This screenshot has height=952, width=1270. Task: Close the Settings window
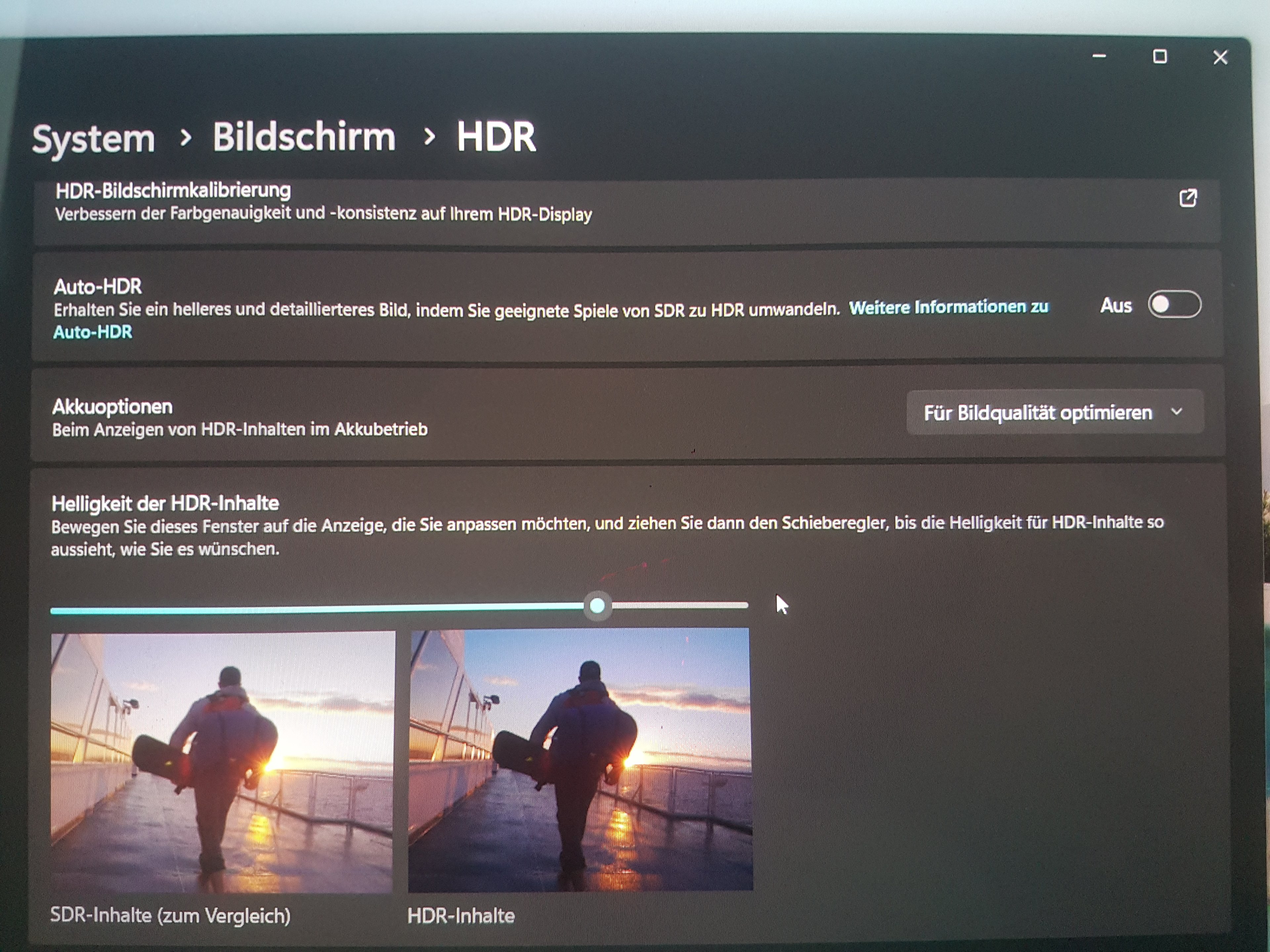[1220, 58]
